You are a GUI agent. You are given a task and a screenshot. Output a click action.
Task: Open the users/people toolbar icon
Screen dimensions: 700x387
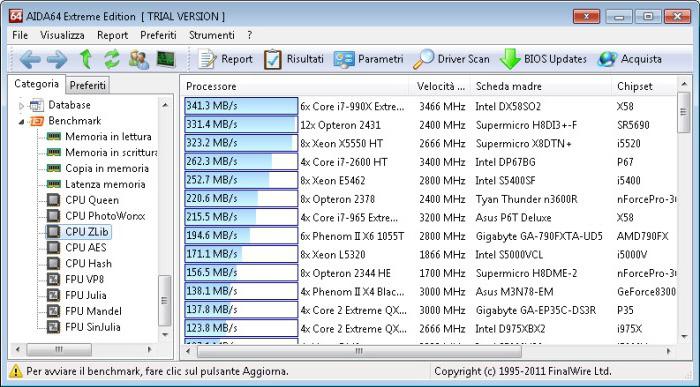(x=139, y=59)
